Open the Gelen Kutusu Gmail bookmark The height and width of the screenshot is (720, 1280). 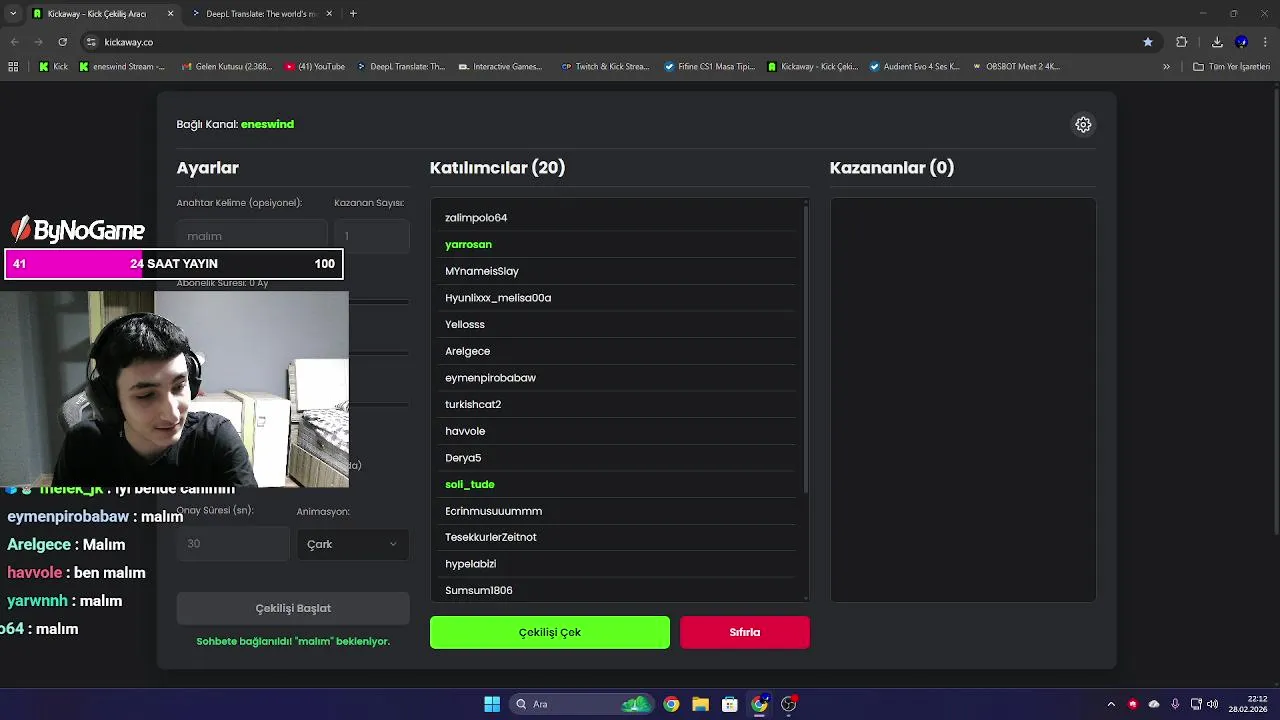click(x=227, y=67)
